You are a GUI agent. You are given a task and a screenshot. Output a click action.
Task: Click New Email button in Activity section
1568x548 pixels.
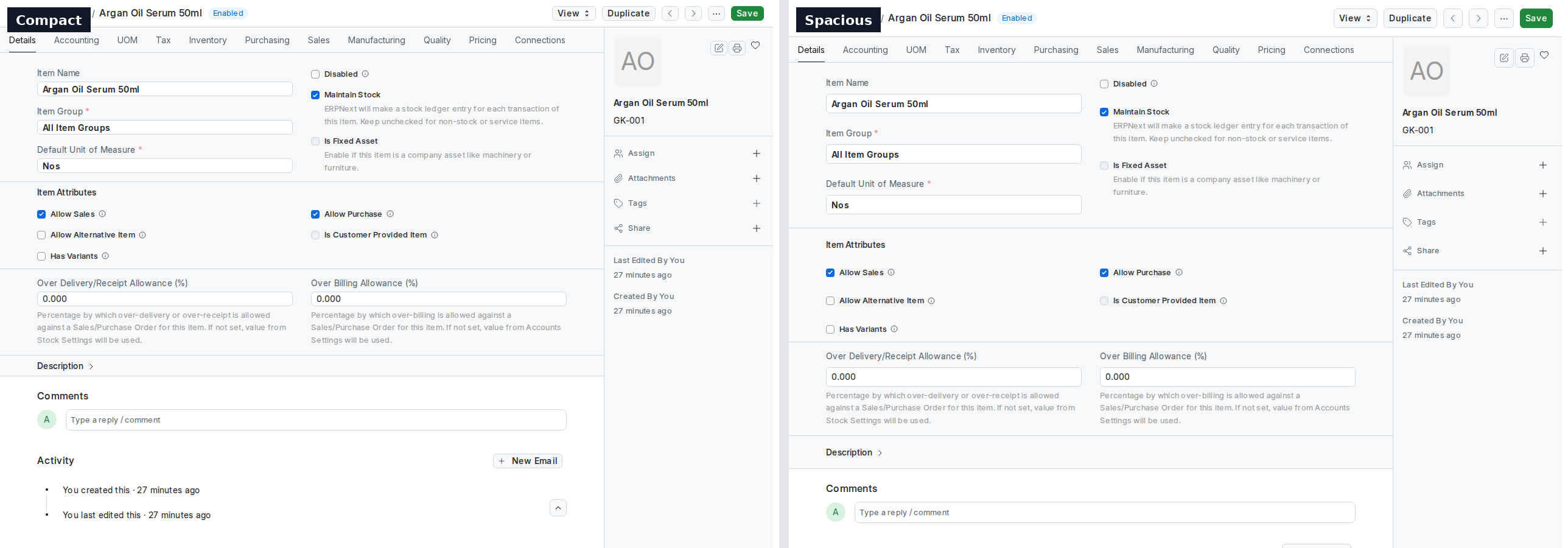(528, 461)
